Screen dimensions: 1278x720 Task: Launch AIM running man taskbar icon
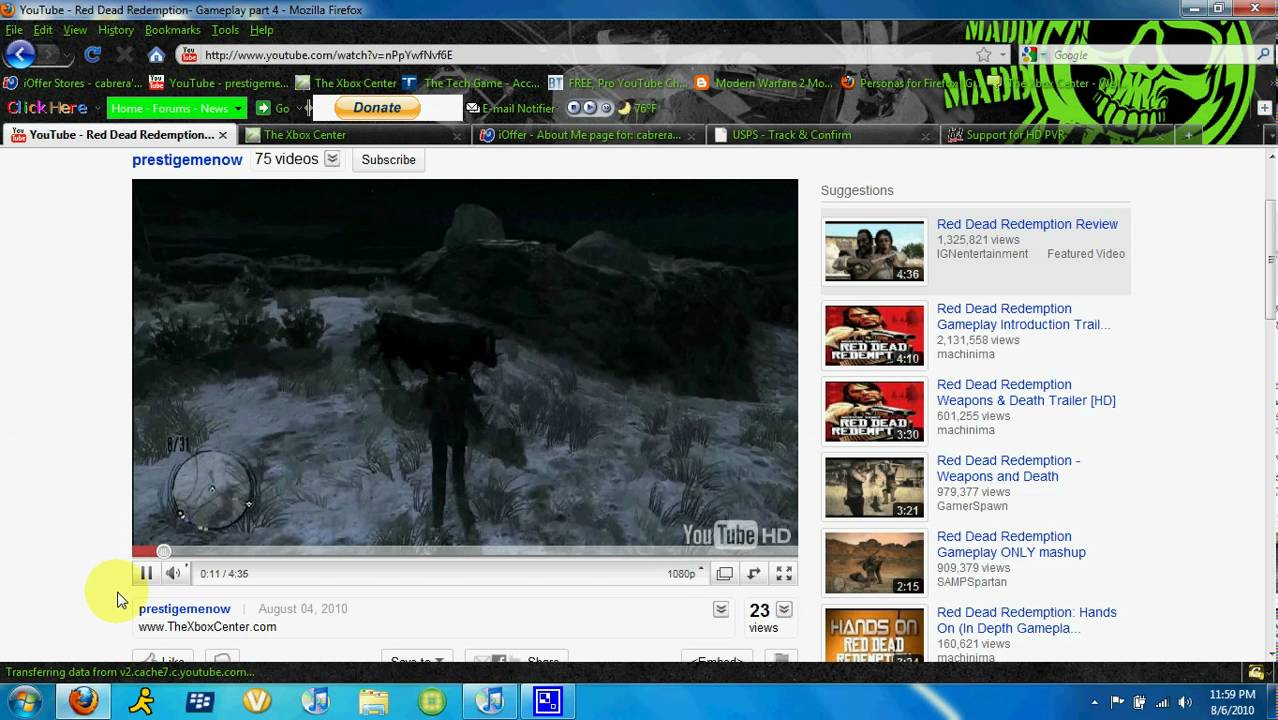coord(141,701)
